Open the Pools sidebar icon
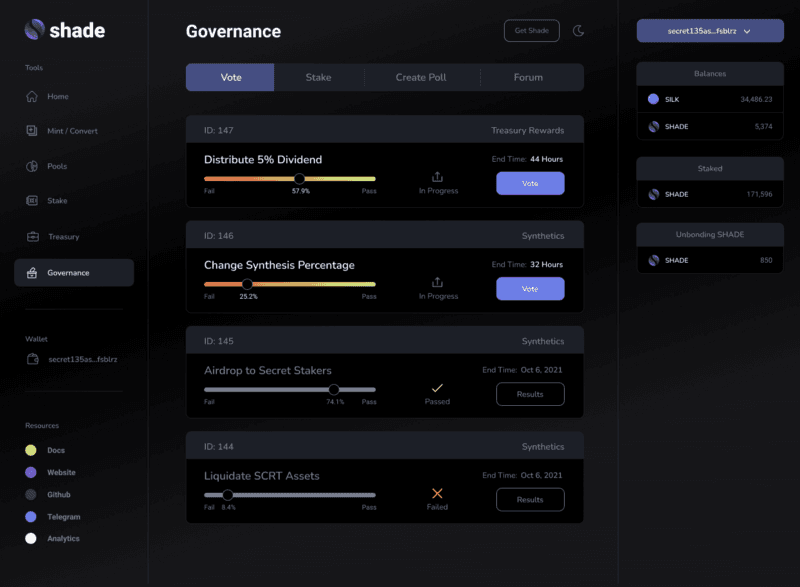This screenshot has width=800, height=587. tap(32, 166)
